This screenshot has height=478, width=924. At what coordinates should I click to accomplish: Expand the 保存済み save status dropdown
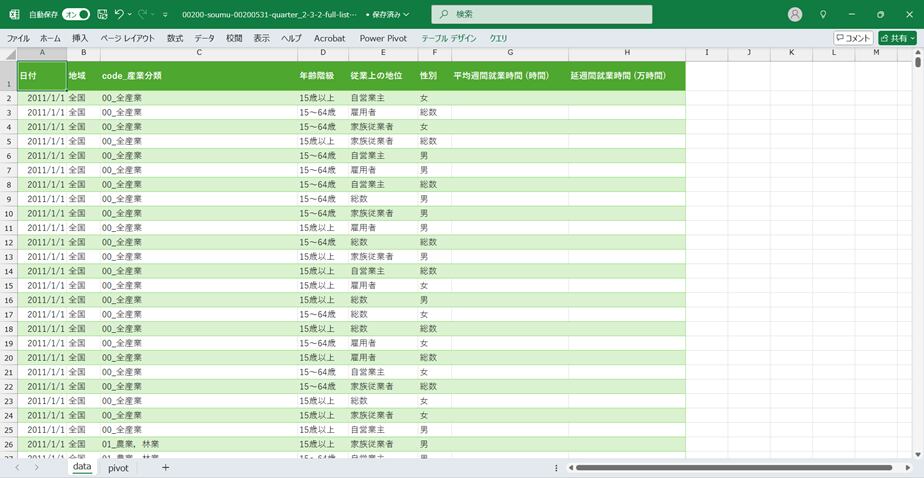[387, 15]
